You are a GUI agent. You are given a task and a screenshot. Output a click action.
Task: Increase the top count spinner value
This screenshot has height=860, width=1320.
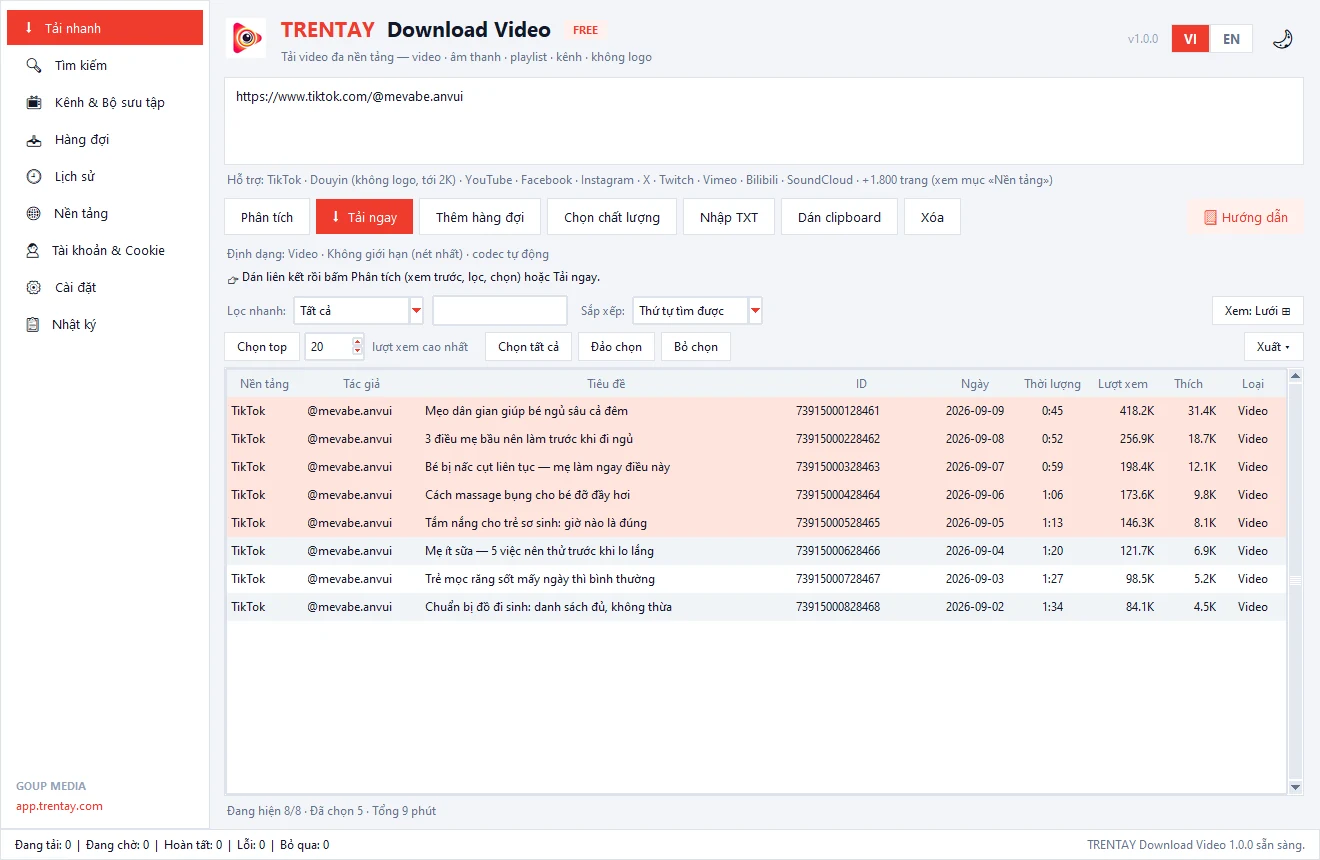click(358, 341)
